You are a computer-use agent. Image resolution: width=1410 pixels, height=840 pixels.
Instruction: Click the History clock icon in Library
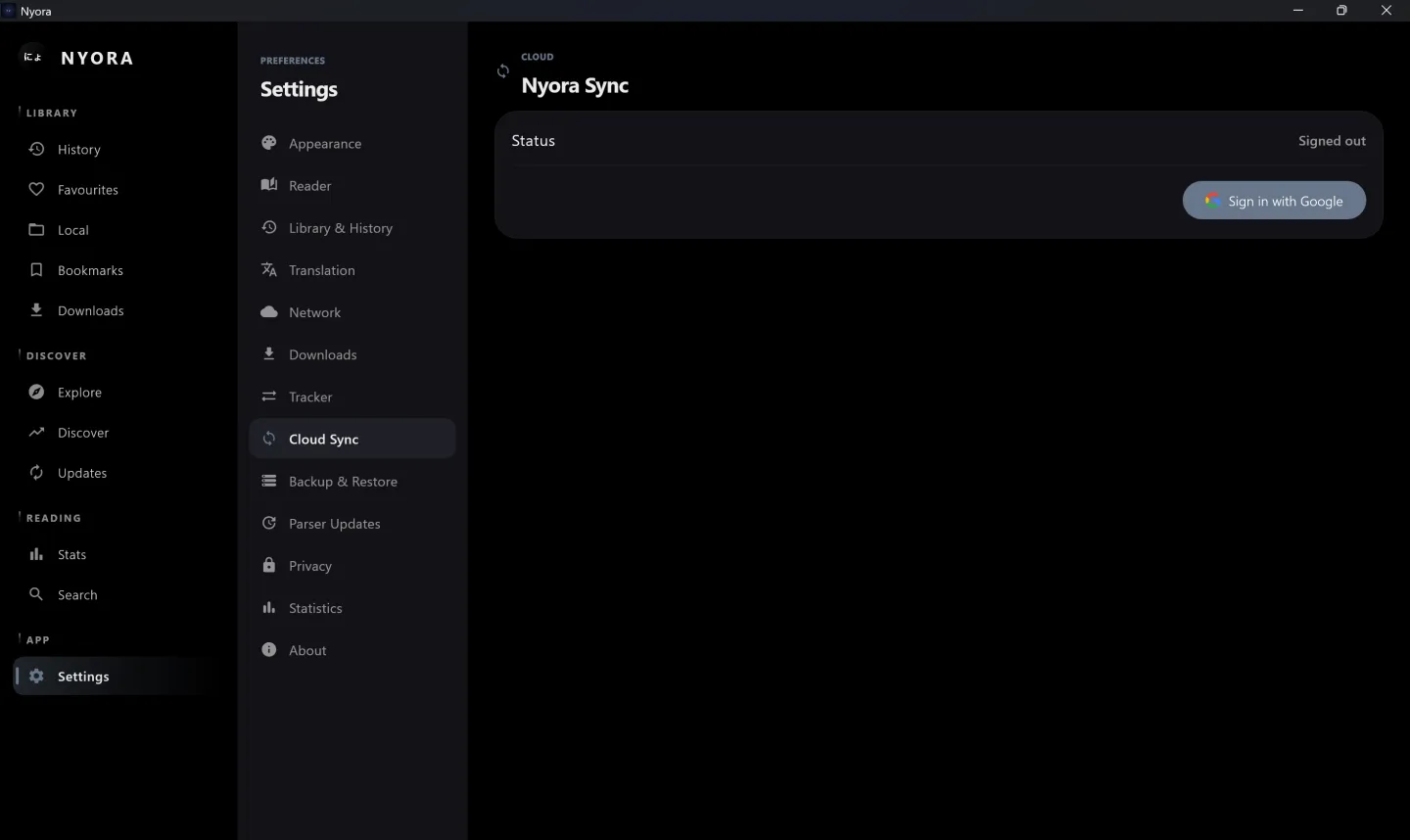tap(36, 149)
